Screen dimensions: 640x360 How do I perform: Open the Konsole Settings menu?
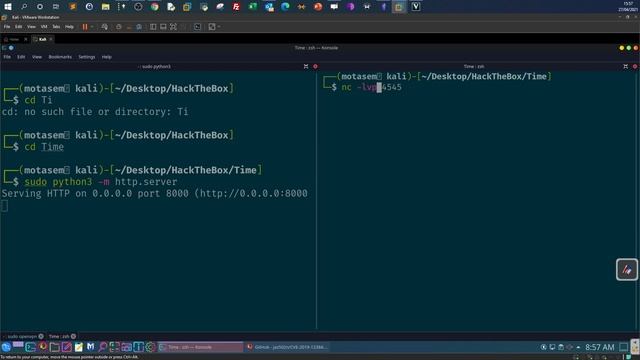87,57
